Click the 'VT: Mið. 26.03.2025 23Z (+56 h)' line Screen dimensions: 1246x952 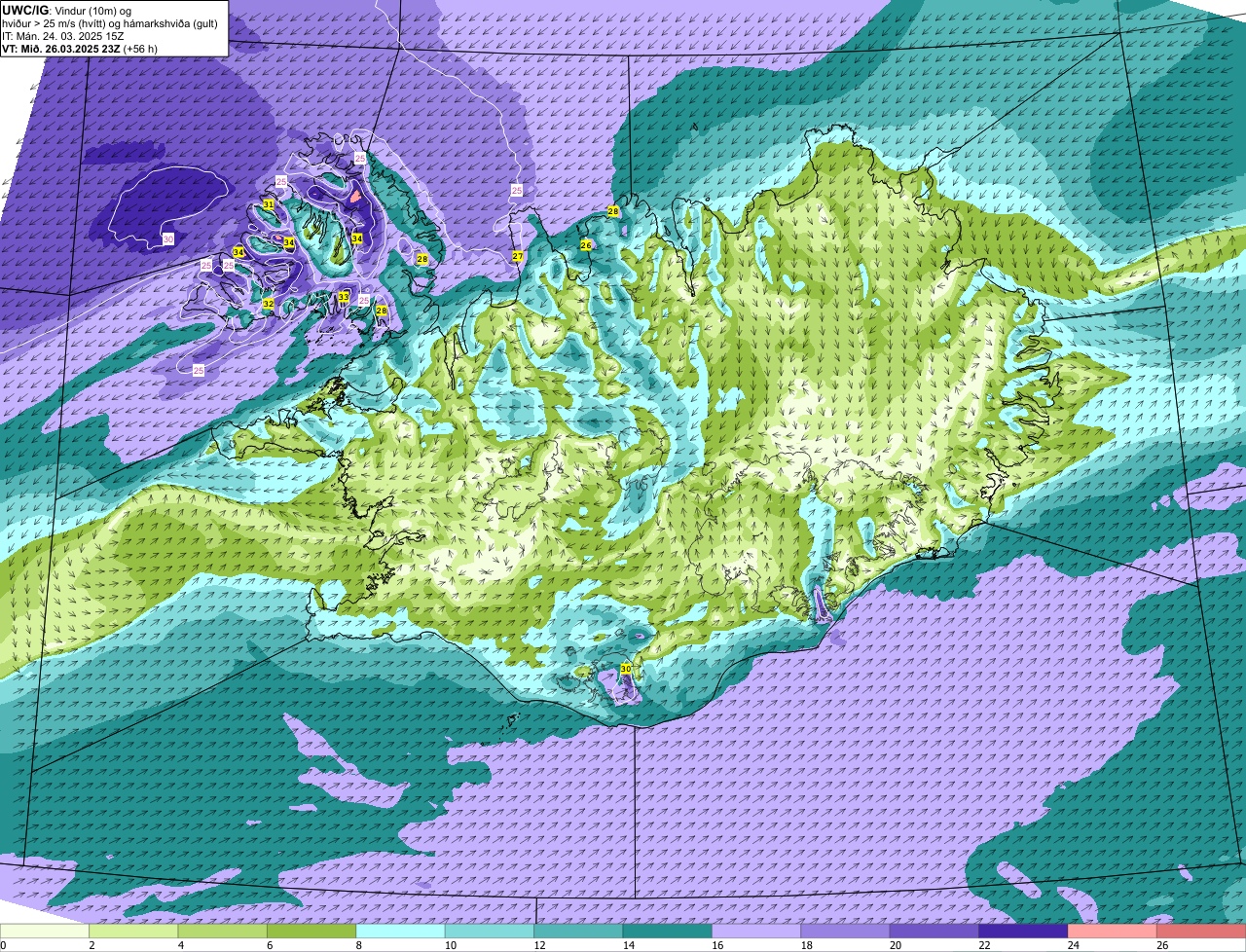click(80, 48)
